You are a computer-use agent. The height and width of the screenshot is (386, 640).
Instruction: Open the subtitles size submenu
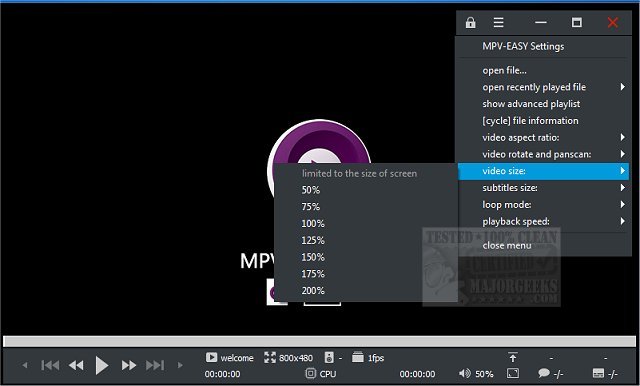point(543,188)
